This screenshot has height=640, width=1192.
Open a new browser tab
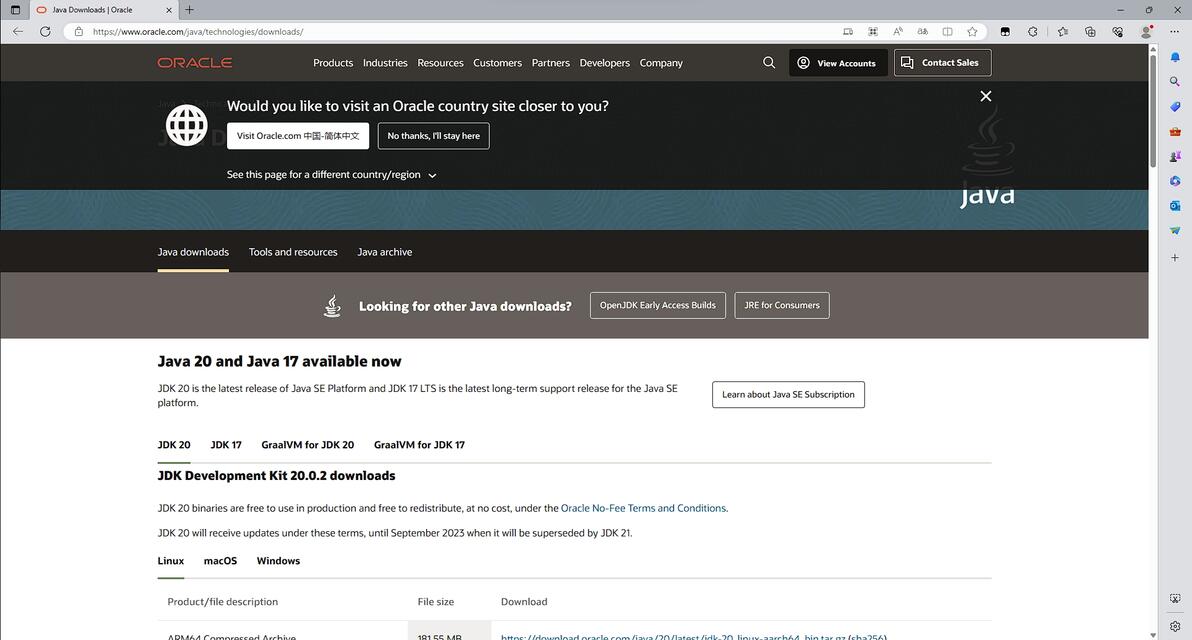[x=189, y=10]
